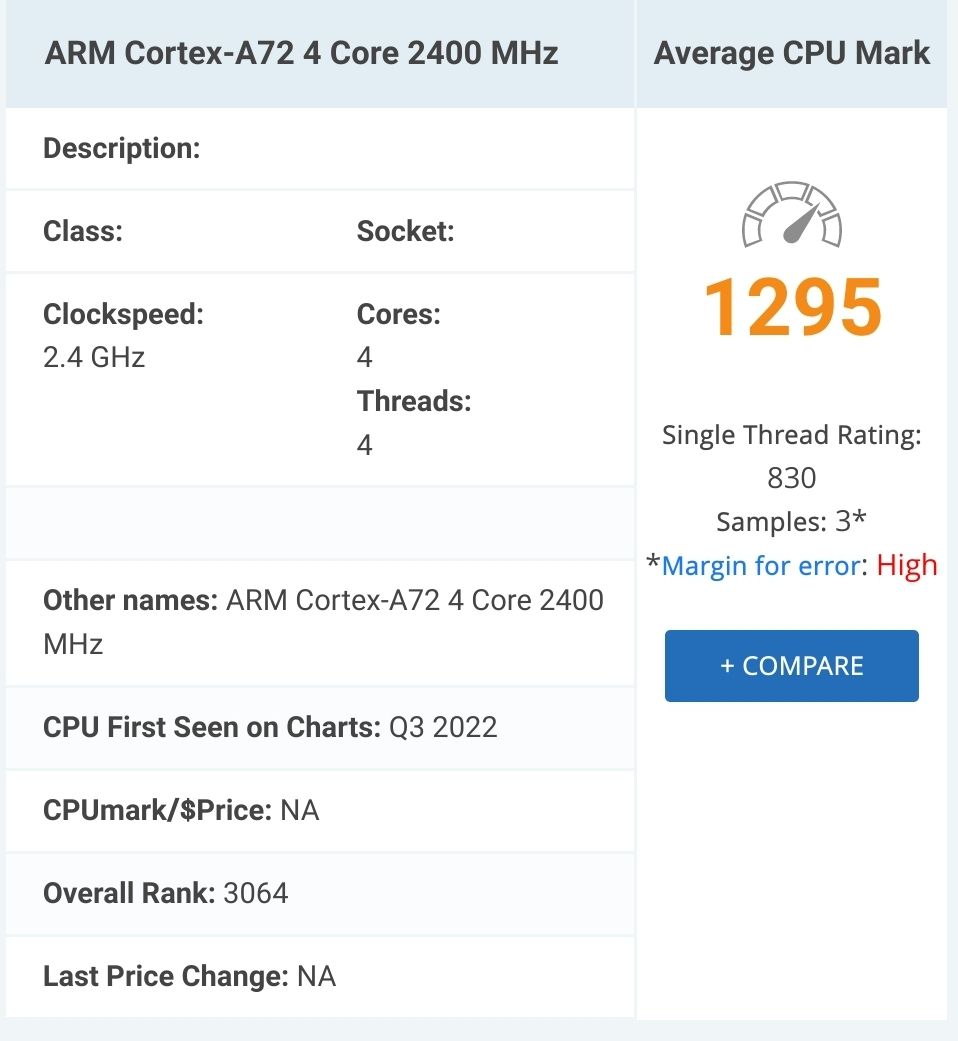Click the Class field label
The width and height of the screenshot is (958, 1041).
pos(83,232)
